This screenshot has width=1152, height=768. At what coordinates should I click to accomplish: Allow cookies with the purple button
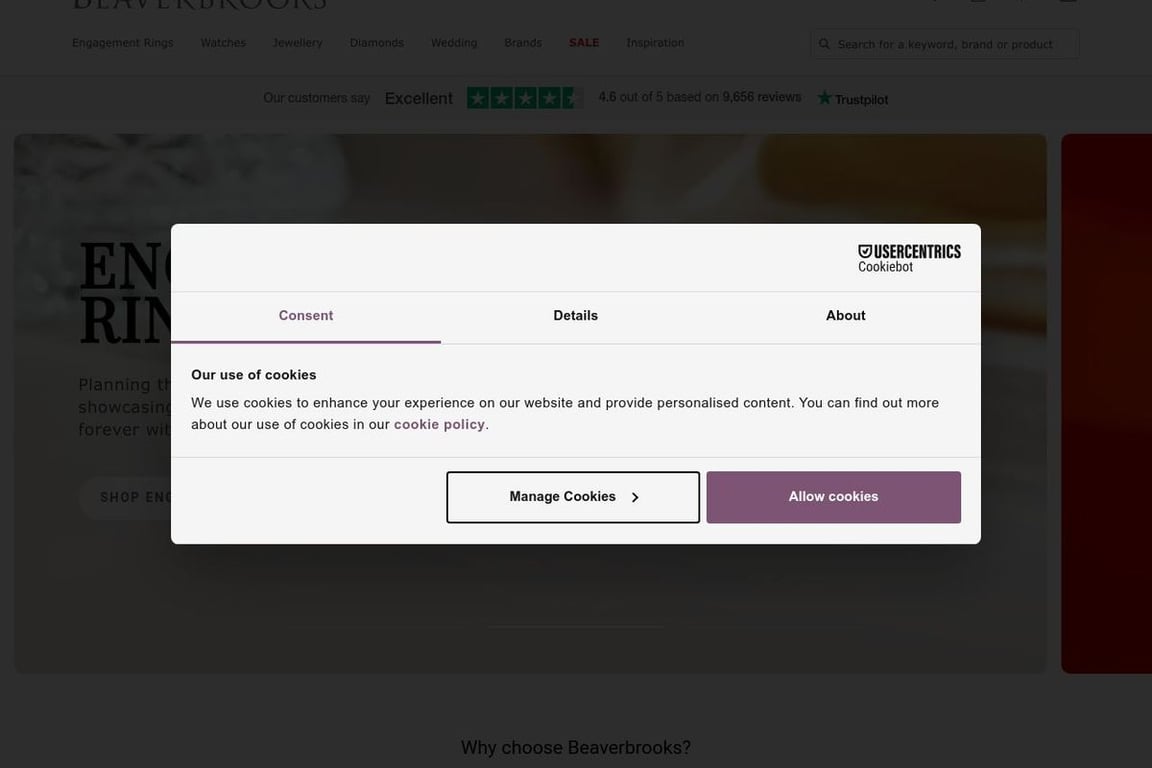click(x=833, y=498)
